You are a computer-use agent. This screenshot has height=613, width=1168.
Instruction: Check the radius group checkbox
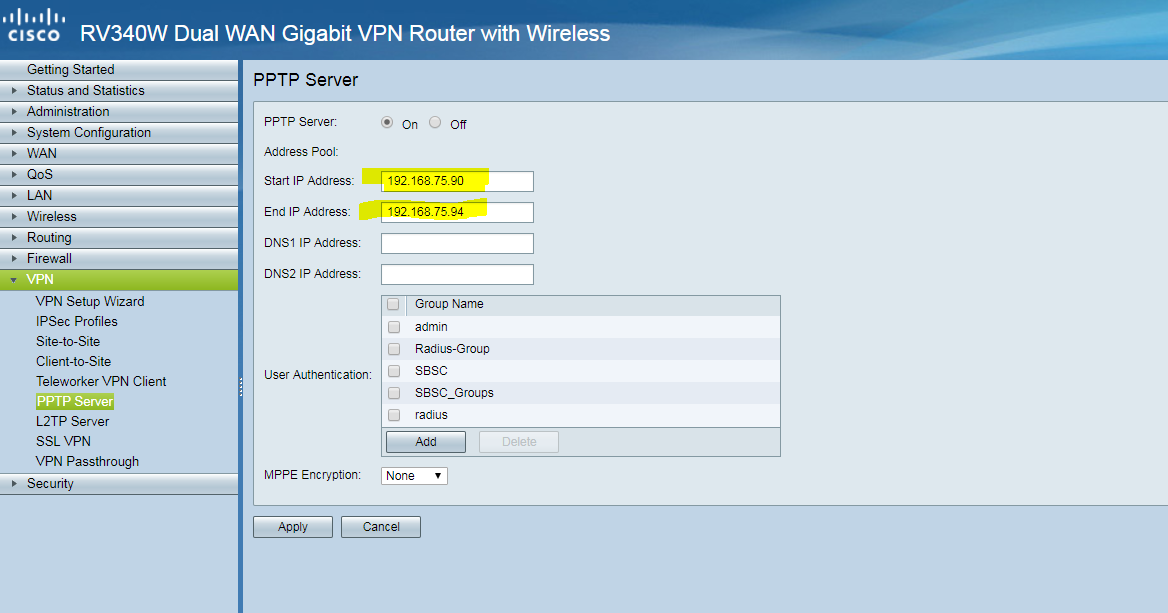(394, 415)
